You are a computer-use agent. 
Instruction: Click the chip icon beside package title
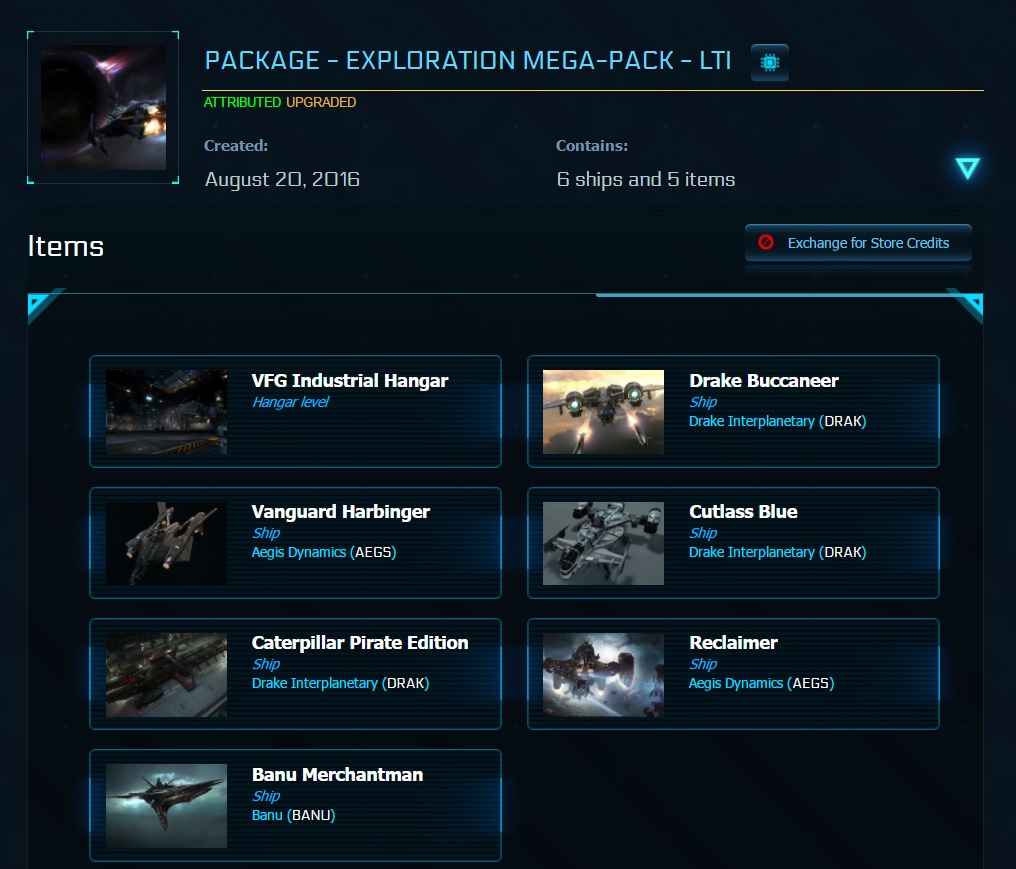[769, 63]
